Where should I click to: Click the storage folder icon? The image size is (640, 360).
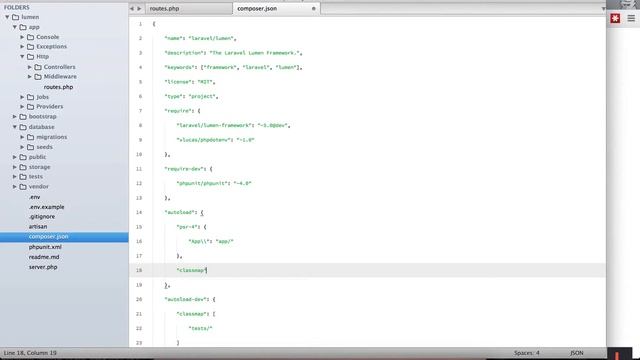(x=23, y=167)
